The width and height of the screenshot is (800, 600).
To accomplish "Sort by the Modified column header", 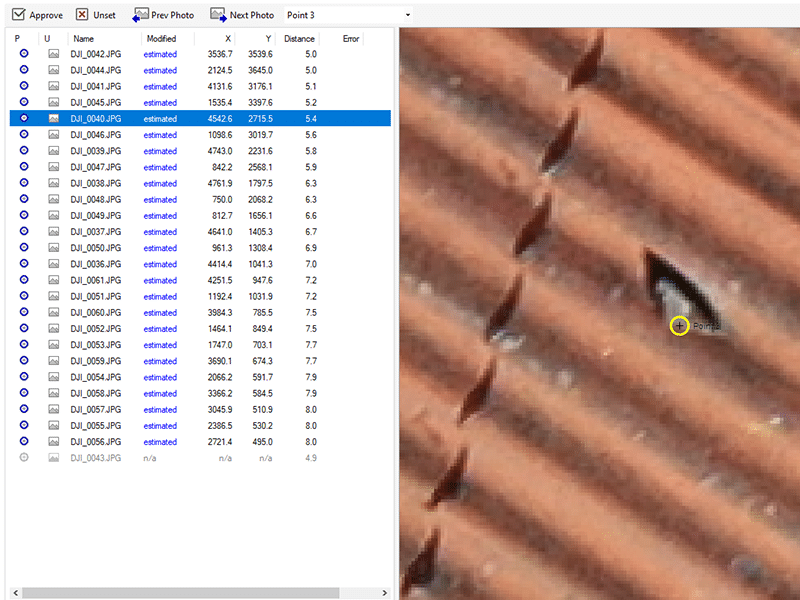I will [x=161, y=39].
